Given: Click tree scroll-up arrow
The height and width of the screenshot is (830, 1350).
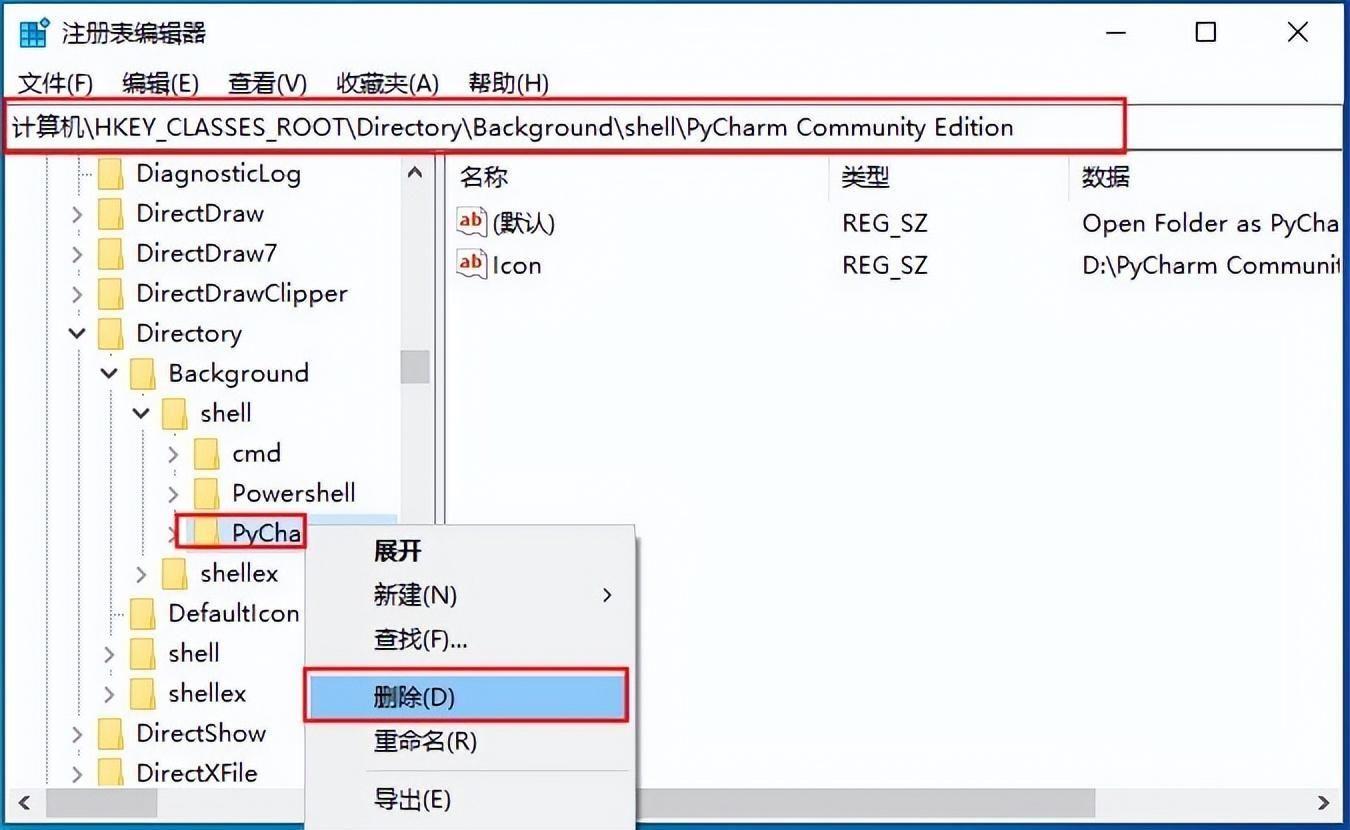Looking at the screenshot, I should (x=415, y=173).
